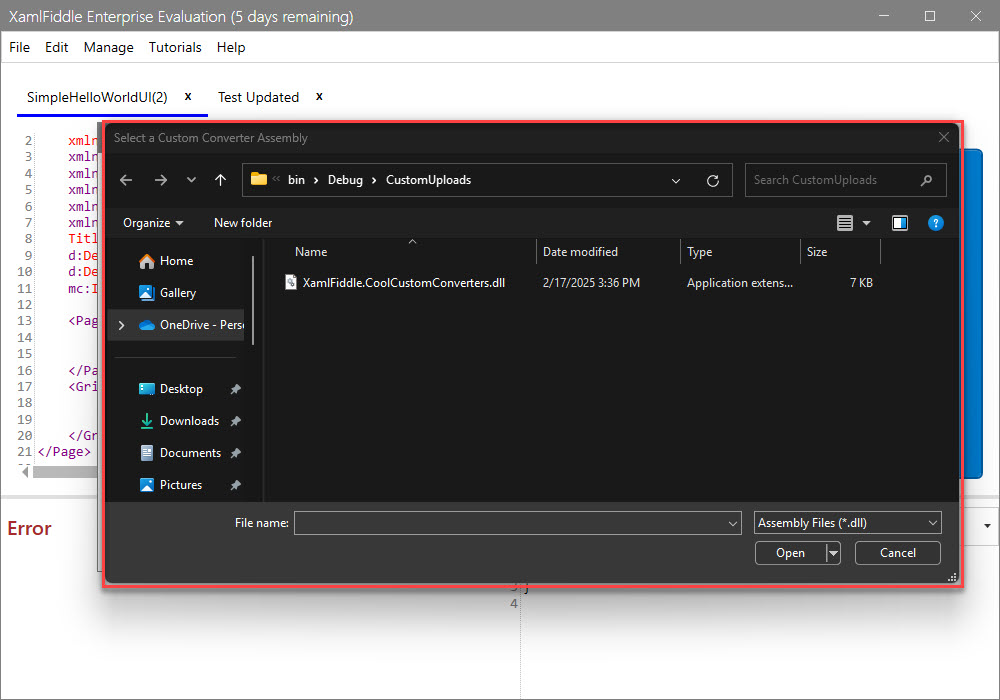The image size is (1000, 700).
Task: Go up one folder level
Action: click(221, 180)
